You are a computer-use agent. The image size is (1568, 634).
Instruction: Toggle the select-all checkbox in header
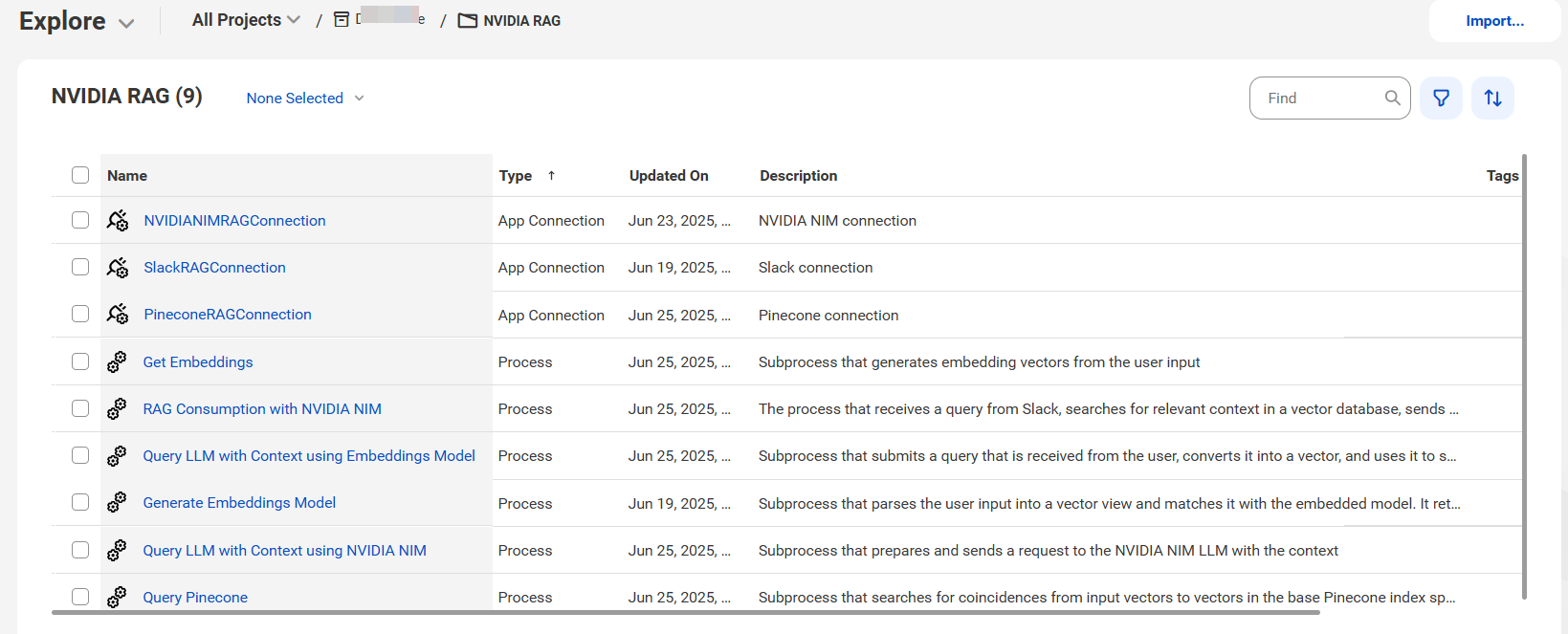(80, 175)
